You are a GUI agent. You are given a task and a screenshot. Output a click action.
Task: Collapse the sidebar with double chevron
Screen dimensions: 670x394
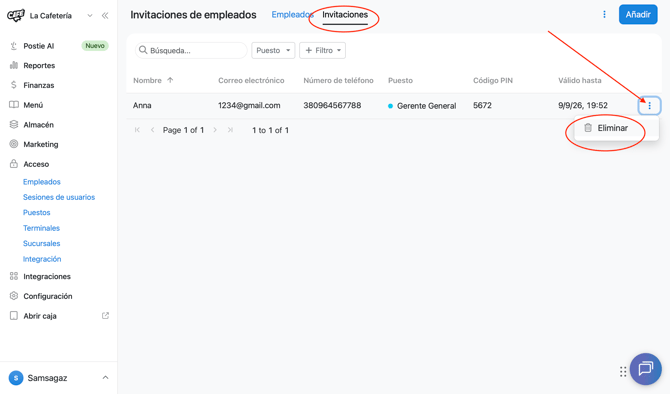[105, 16]
